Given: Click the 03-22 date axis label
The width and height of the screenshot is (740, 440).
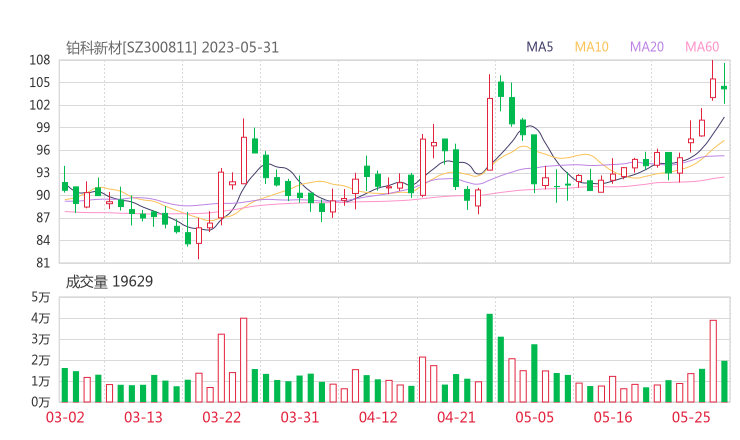Looking at the screenshot, I should click(x=222, y=417).
